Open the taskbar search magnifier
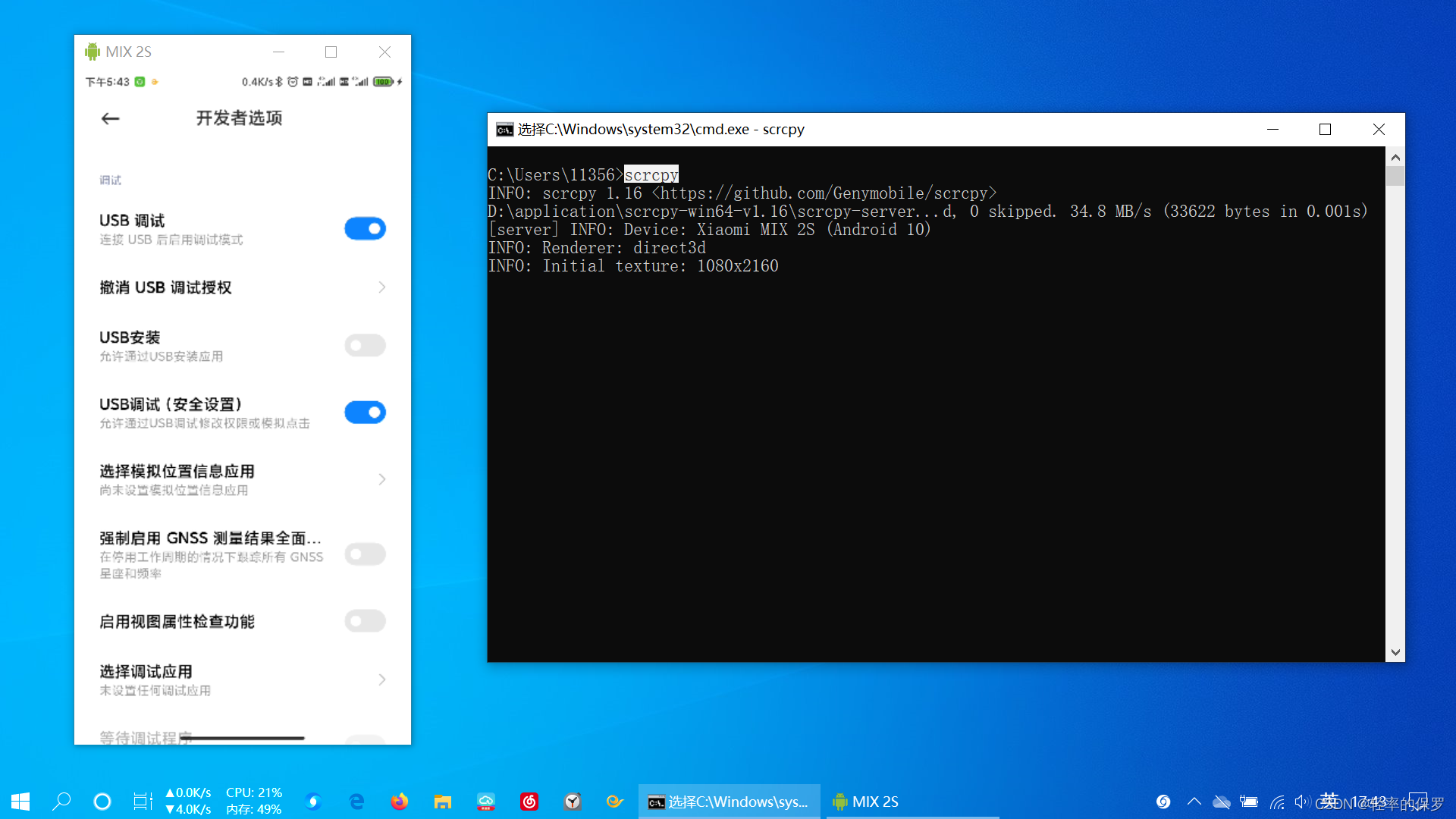Viewport: 1456px width, 819px height. point(61,802)
